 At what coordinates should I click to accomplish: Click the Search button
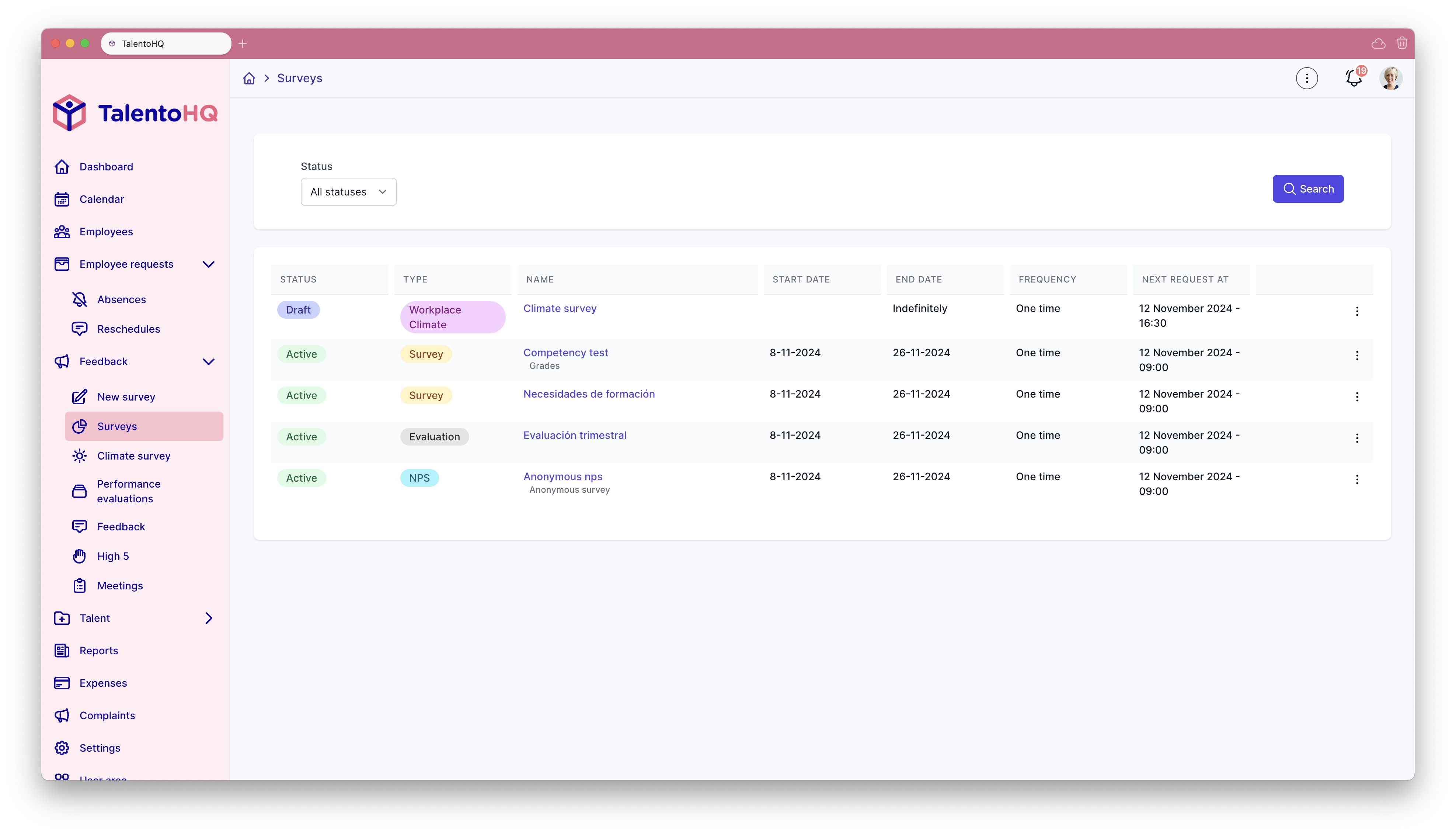[1308, 189]
